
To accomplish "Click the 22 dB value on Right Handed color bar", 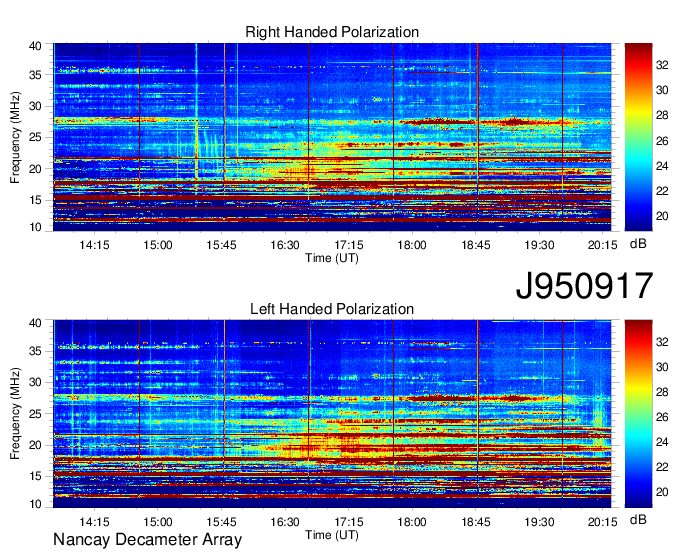I will point(662,191).
